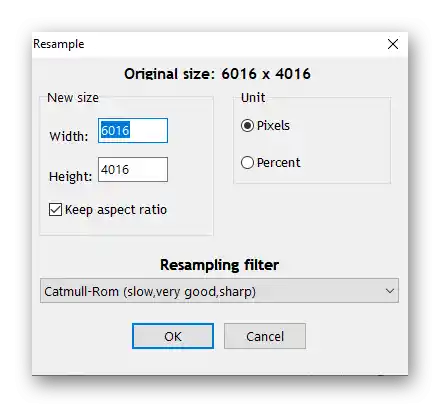Uncheck the Keep aspect ratio checkbox box
This screenshot has width=440, height=408.
[55, 210]
